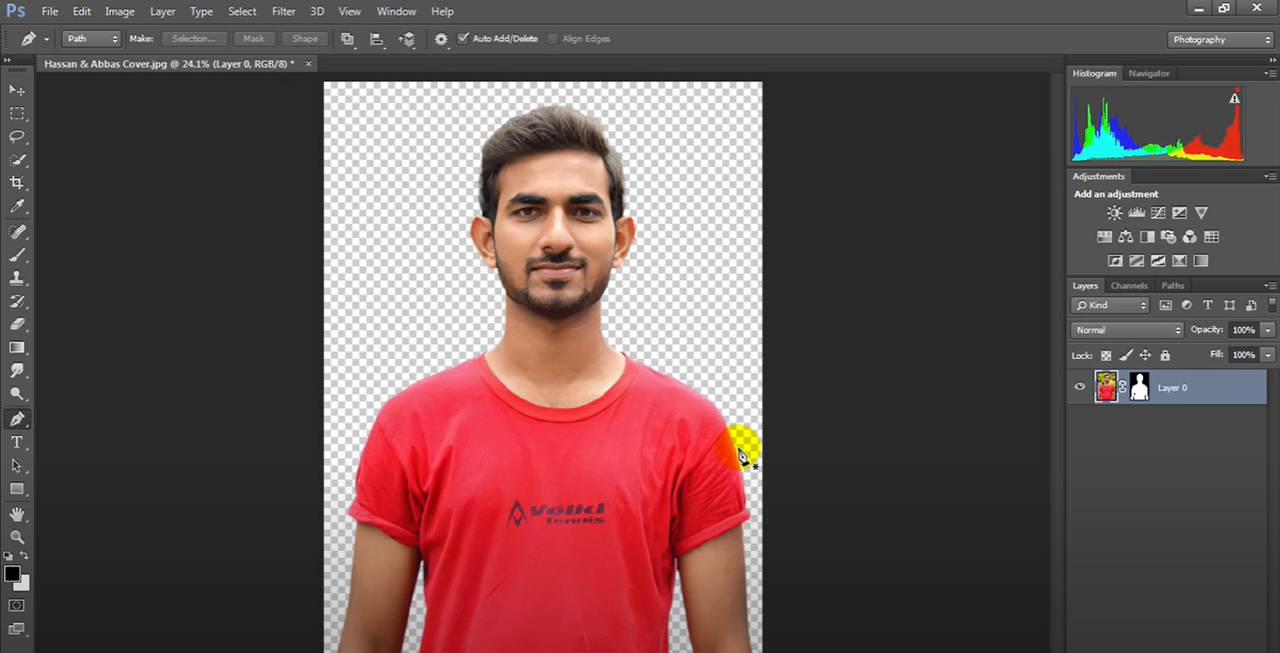
Task: Toggle lock transparent pixels
Action: 1106,355
